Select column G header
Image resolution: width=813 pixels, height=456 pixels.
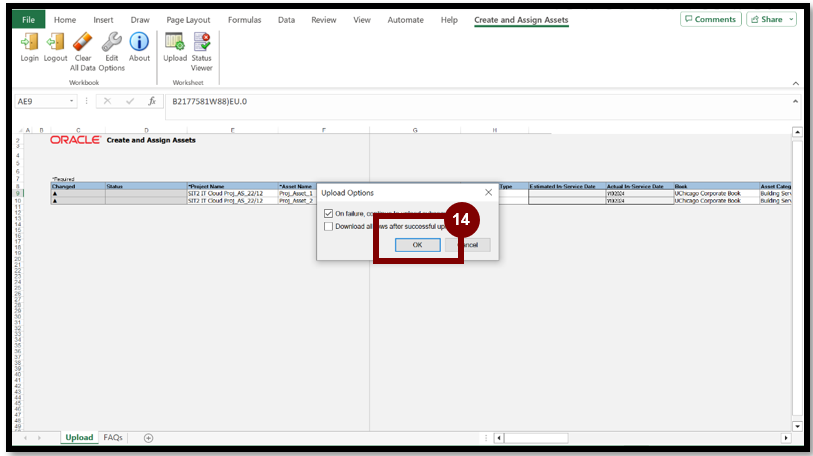415,130
